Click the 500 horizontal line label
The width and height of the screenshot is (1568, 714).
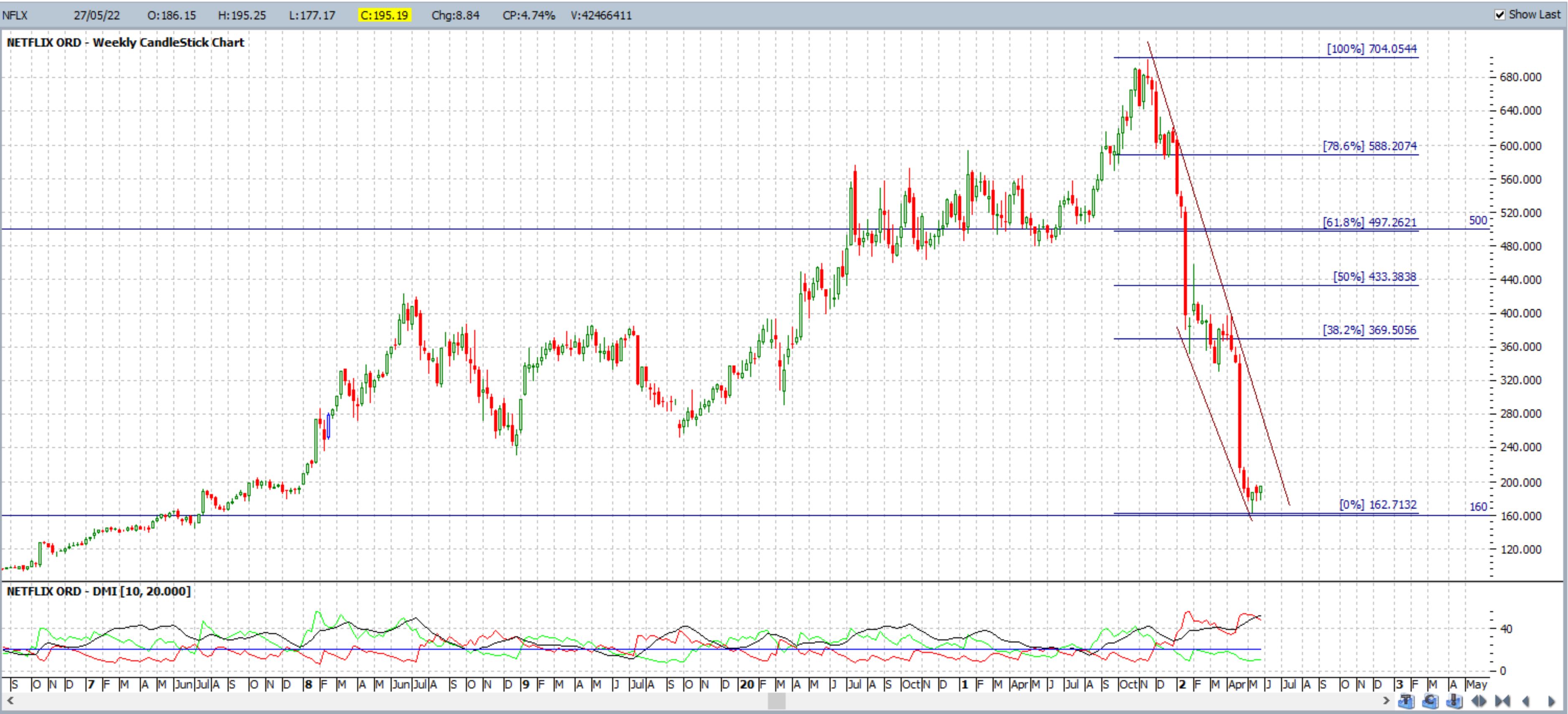click(1478, 220)
